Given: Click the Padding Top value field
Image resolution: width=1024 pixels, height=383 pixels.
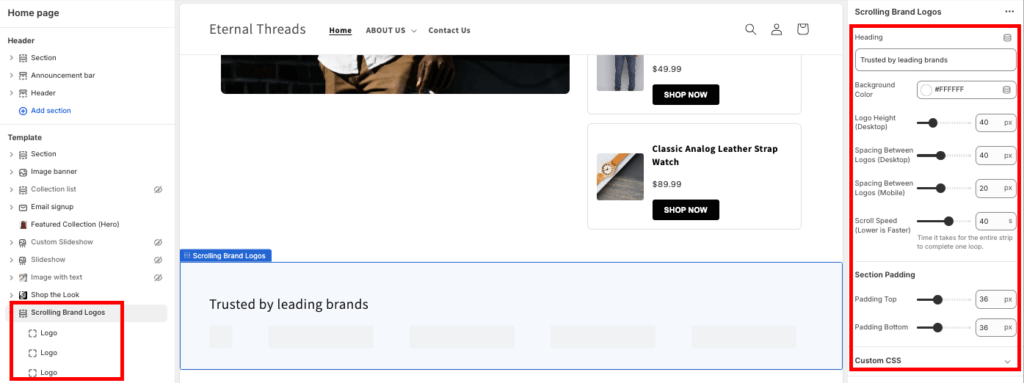Looking at the screenshot, I should tap(995, 299).
